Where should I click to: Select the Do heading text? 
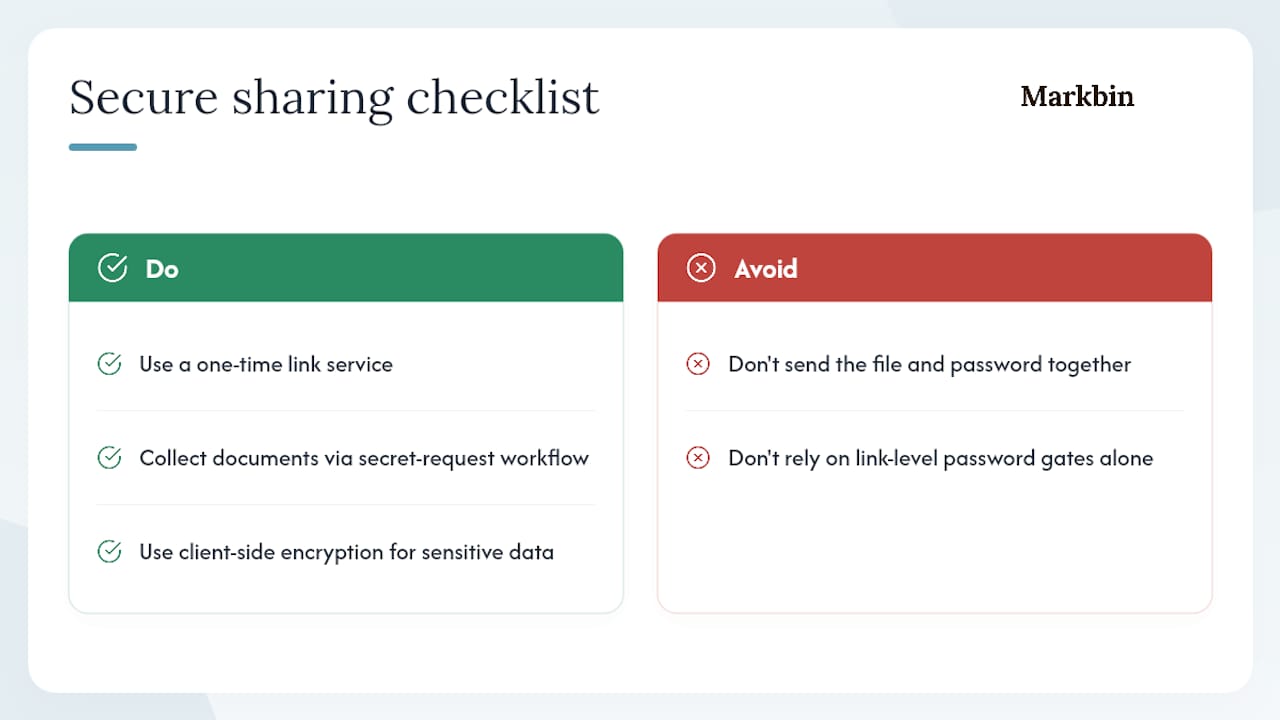tap(162, 269)
